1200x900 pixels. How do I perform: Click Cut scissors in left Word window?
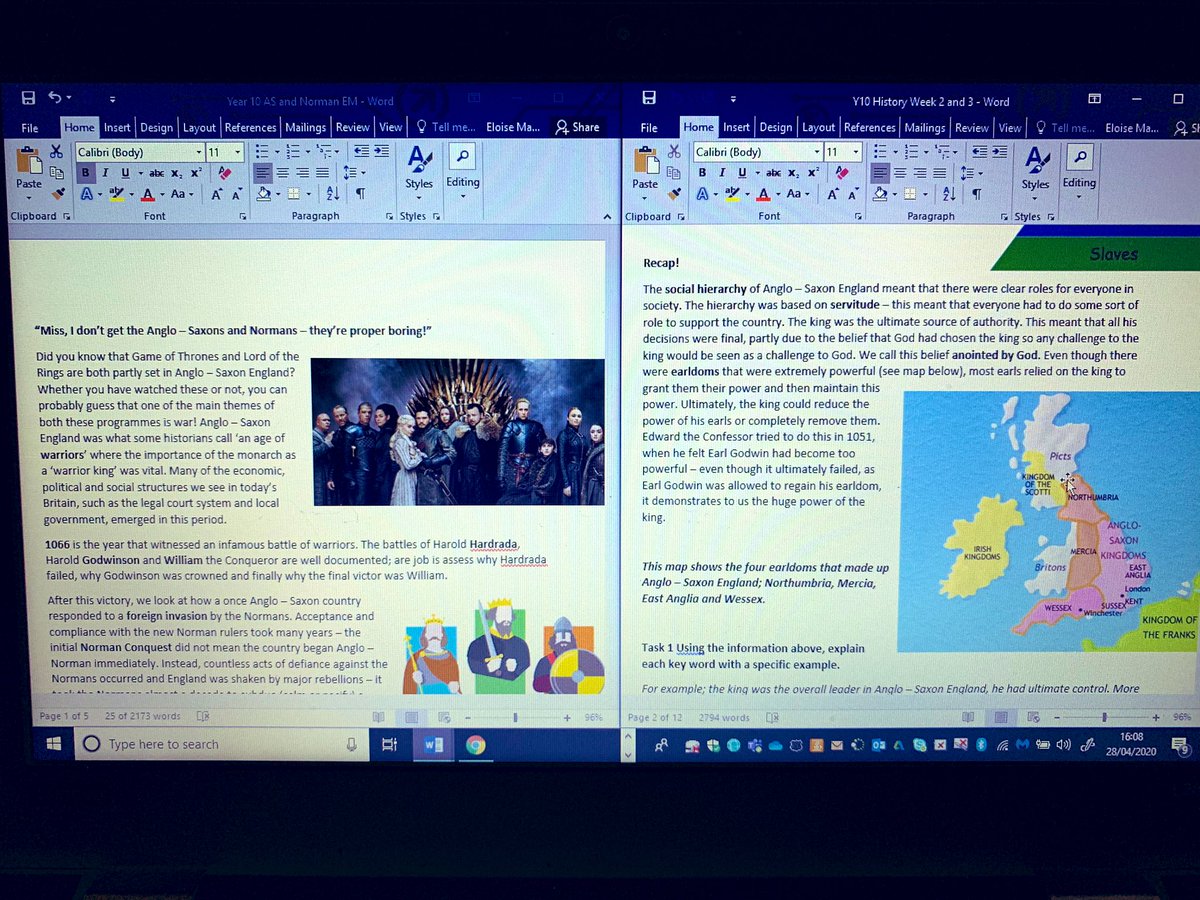pyautogui.click(x=57, y=152)
